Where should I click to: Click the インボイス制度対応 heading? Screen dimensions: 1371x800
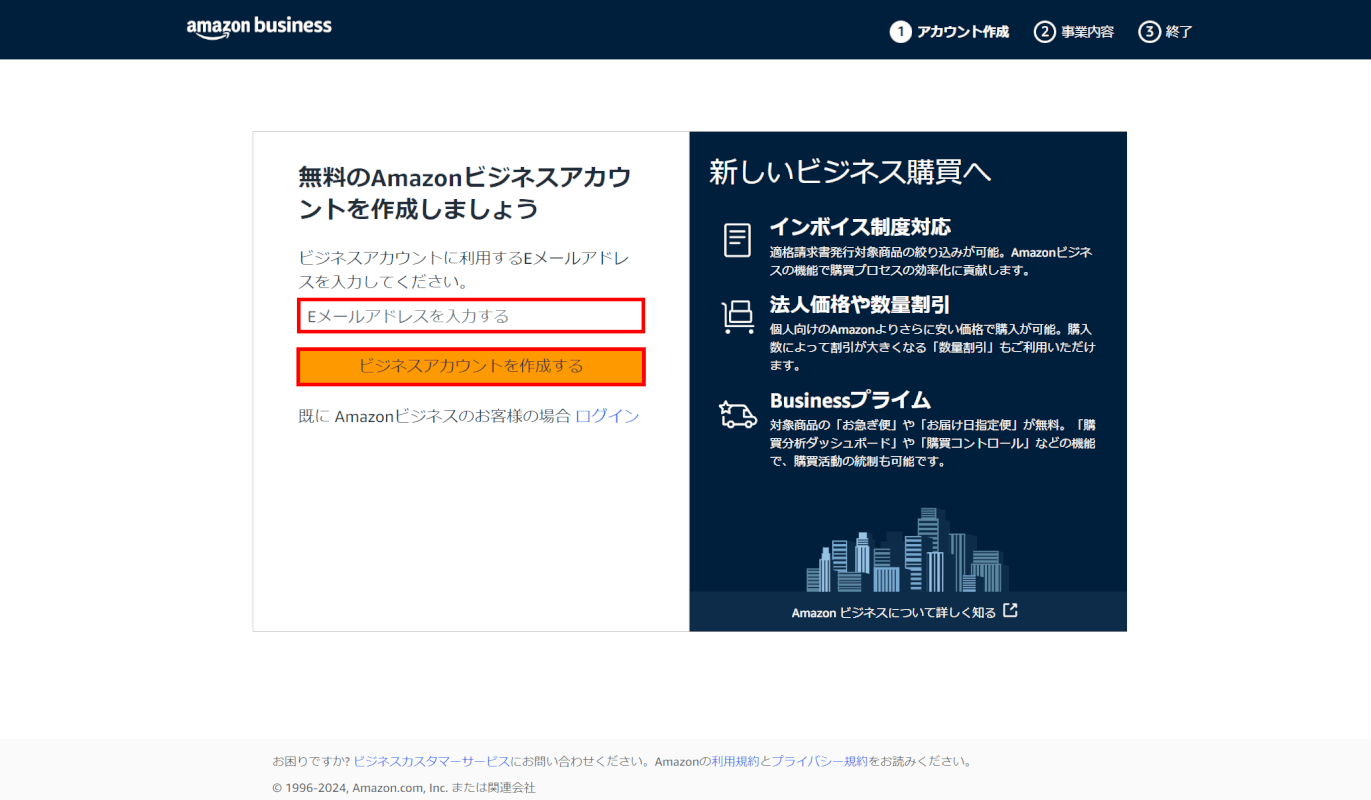point(860,227)
